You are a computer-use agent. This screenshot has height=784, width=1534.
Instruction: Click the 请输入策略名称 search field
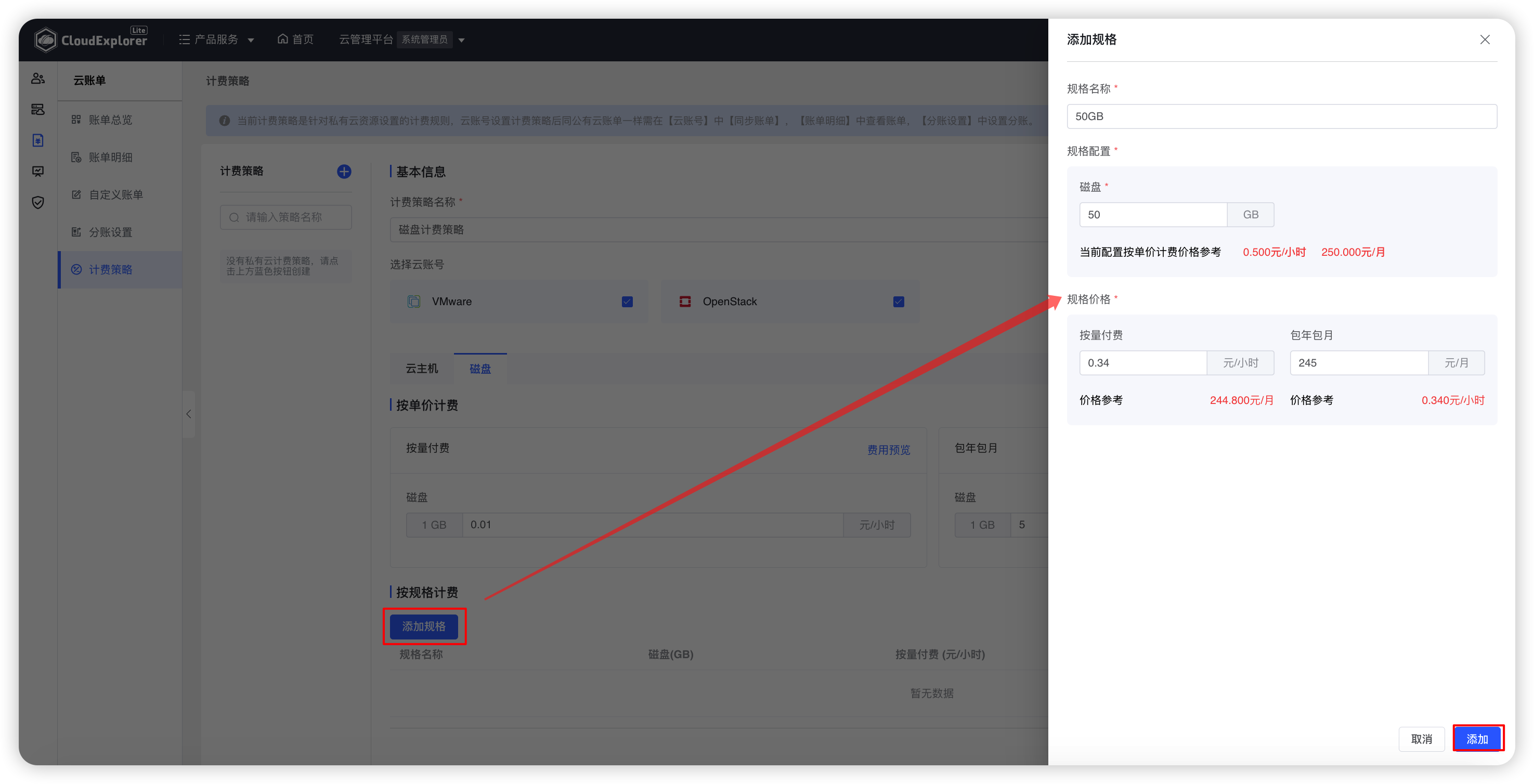(x=286, y=217)
